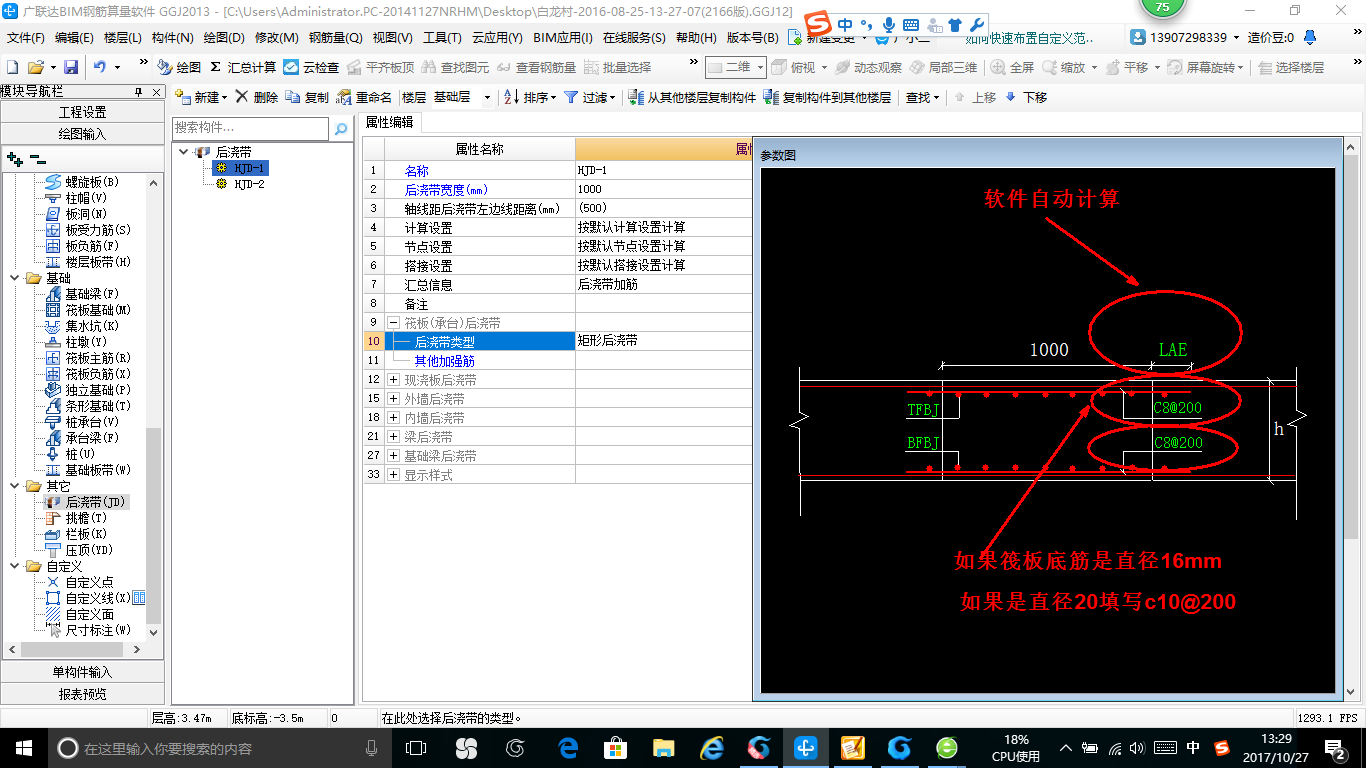
Task: Select 桩承台(V) tree item
Action: [92, 422]
